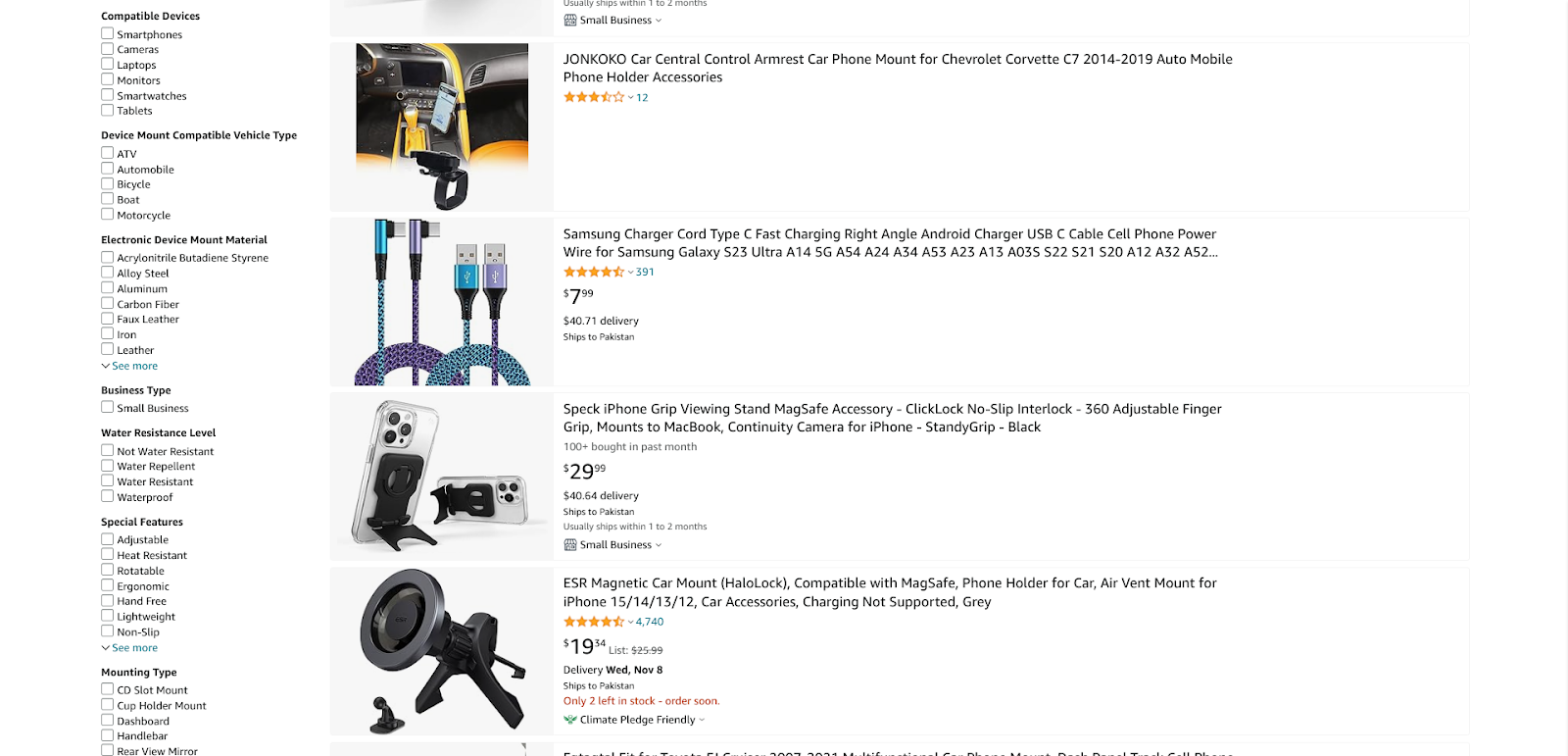Open Samsung charger cable product image
The image size is (1568, 756).
click(x=442, y=302)
